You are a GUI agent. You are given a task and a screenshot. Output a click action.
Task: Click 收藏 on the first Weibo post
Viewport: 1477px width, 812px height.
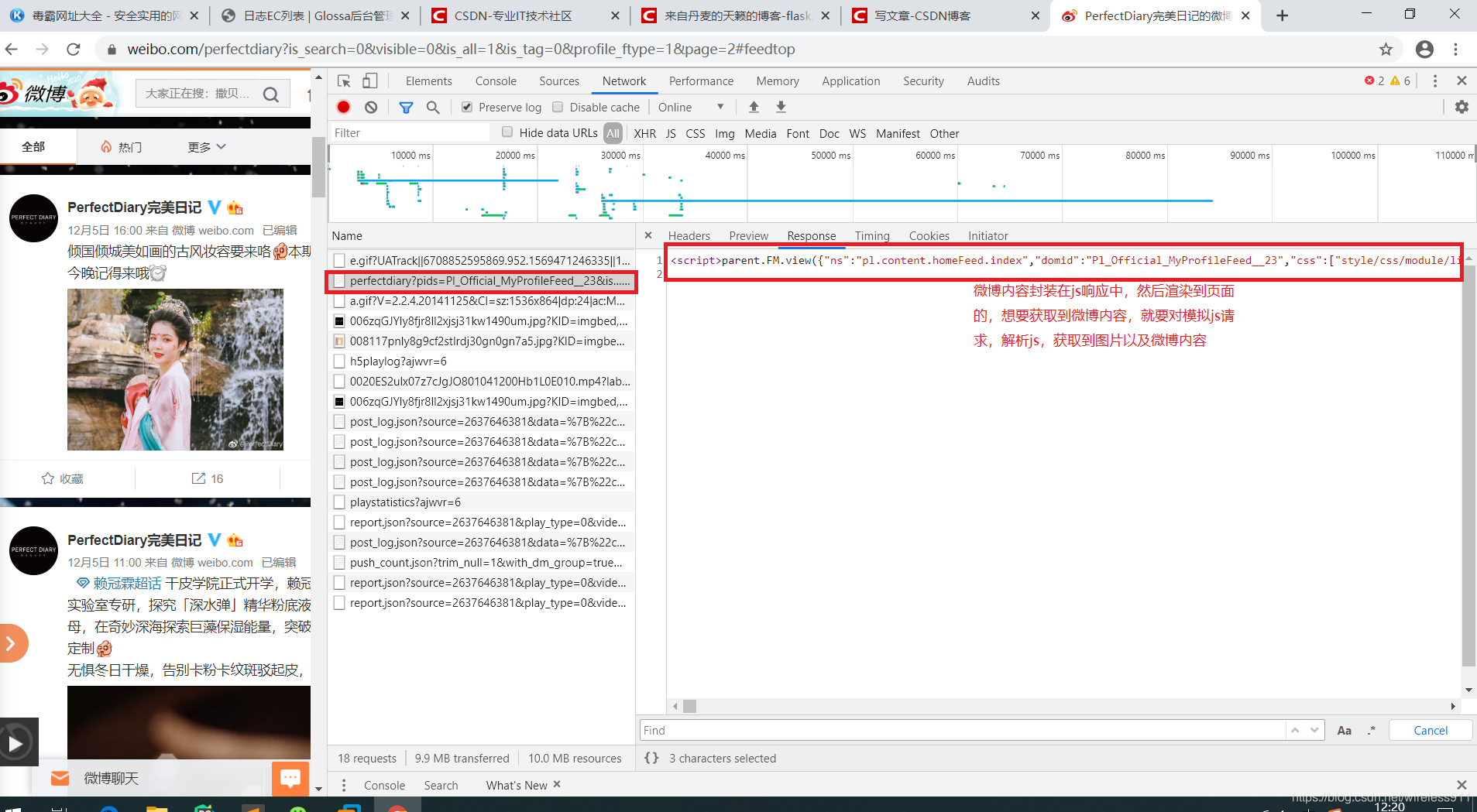click(62, 478)
